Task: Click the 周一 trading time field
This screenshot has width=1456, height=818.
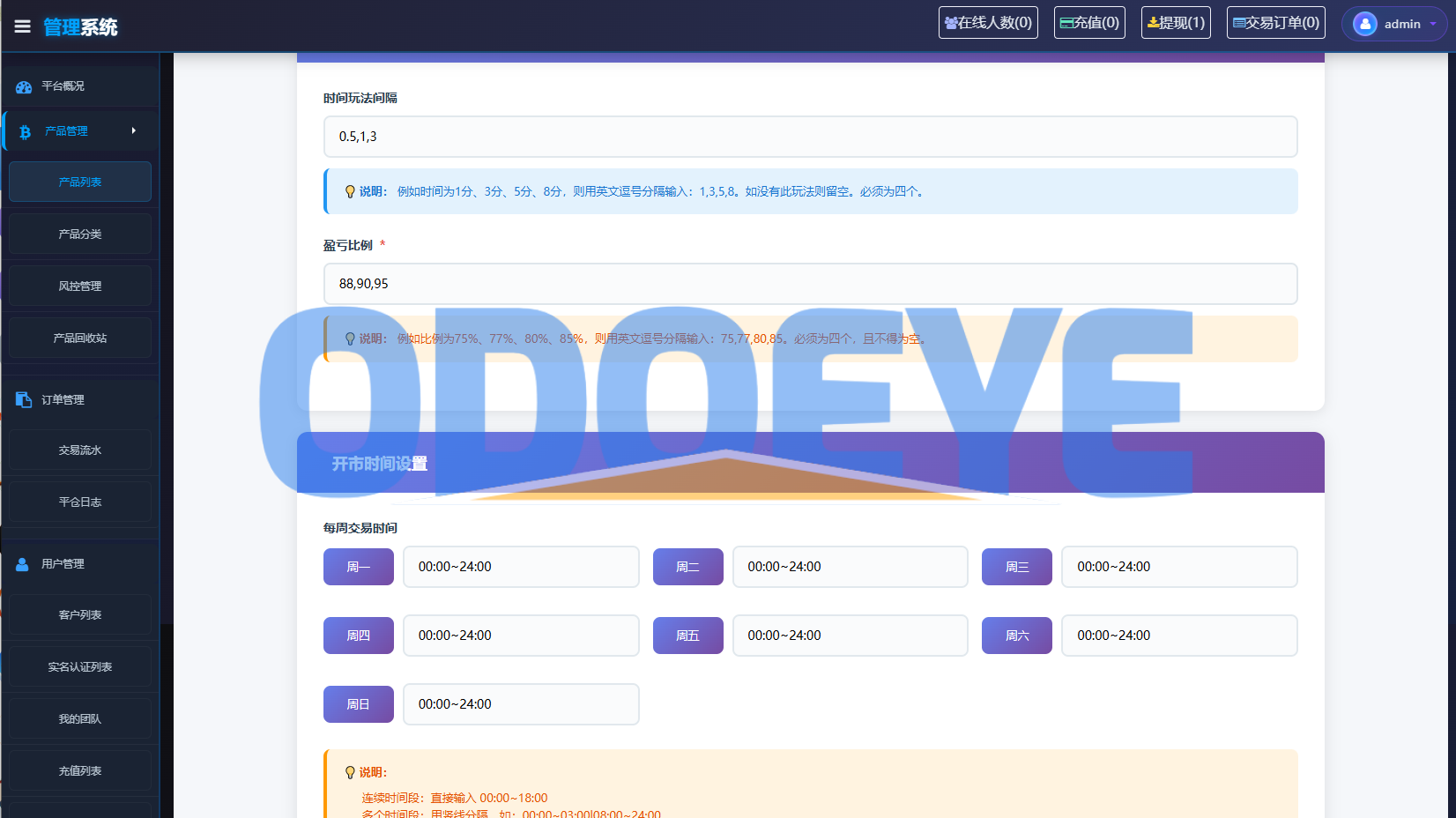Action: pos(521,567)
